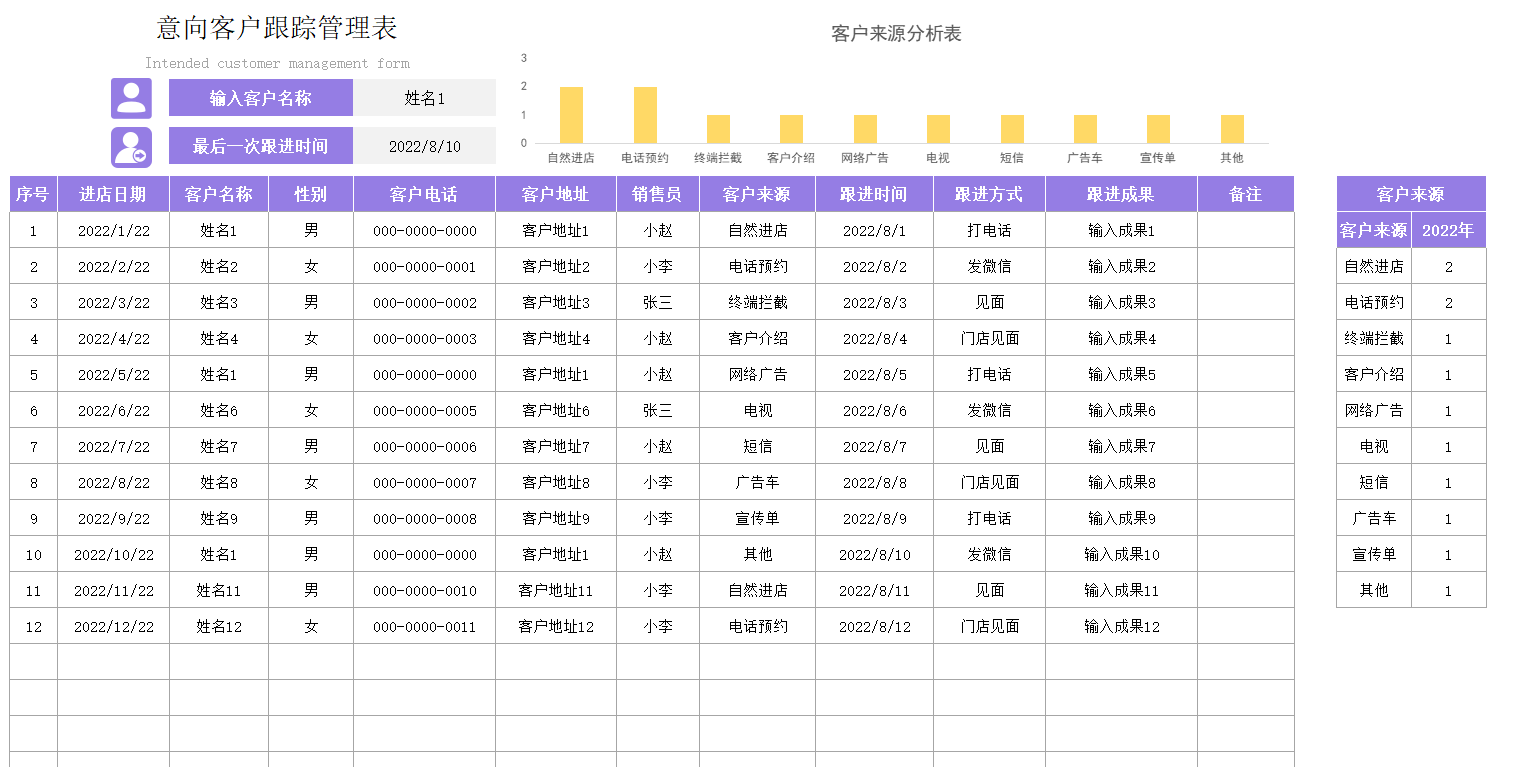Click the 销售员 column header
Viewport: 1530px width, 767px height.
click(658, 194)
